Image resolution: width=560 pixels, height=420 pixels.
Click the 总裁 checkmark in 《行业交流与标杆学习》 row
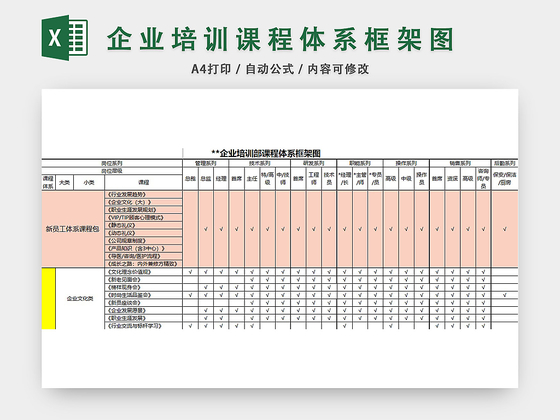(190, 326)
